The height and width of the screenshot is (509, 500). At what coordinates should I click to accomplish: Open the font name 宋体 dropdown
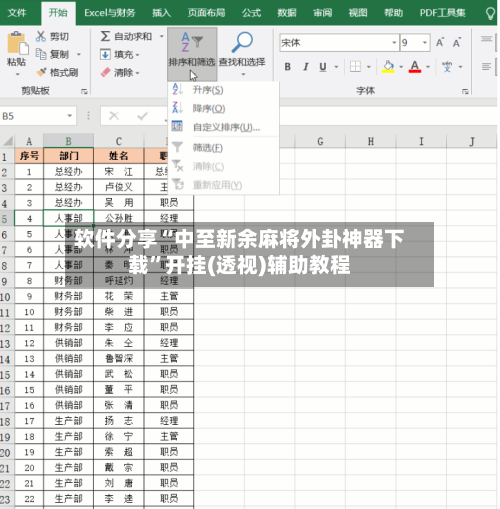click(394, 42)
